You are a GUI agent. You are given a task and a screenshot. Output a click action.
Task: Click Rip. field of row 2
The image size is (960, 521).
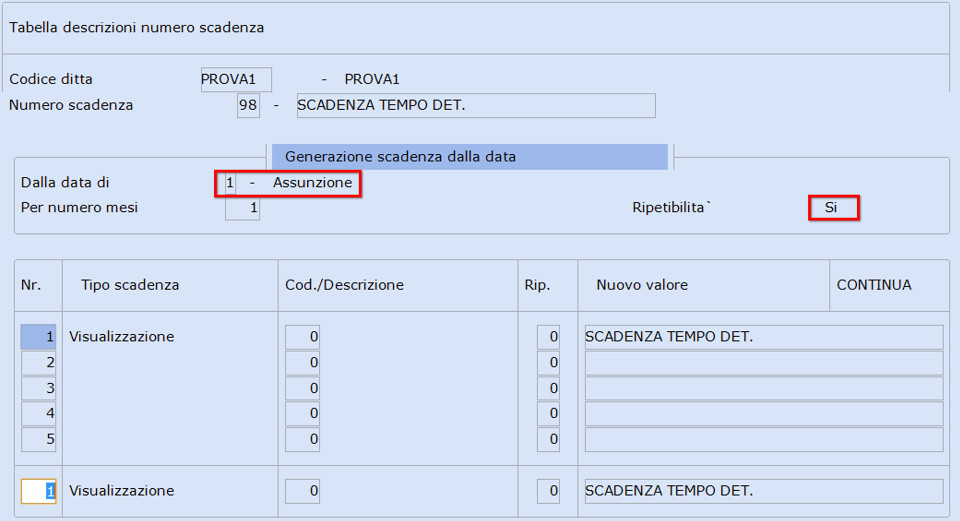[x=549, y=362]
